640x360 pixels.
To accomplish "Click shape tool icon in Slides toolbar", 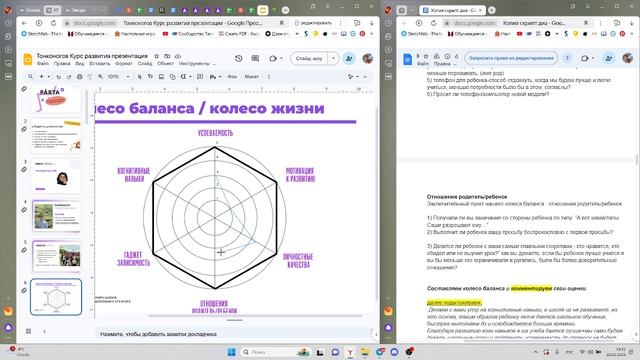I will (x=172, y=76).
